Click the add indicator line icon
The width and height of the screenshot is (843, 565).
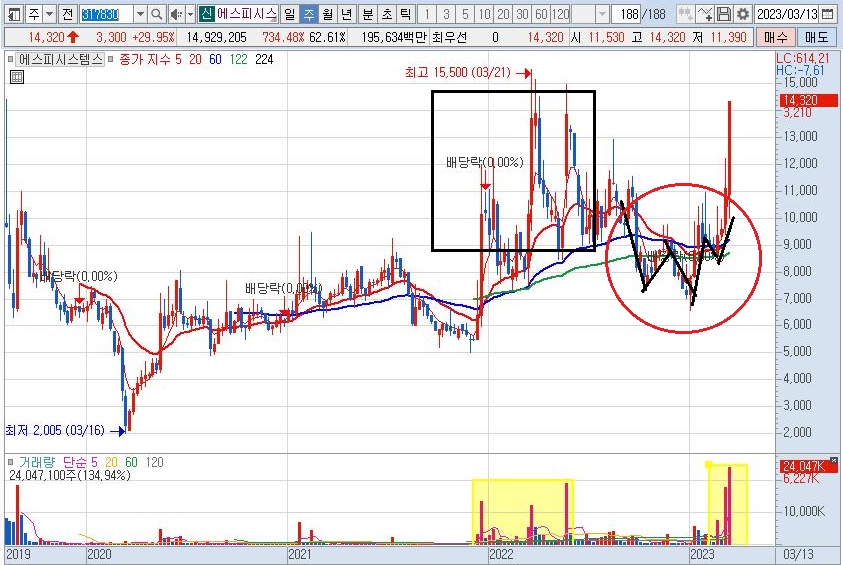[704, 14]
